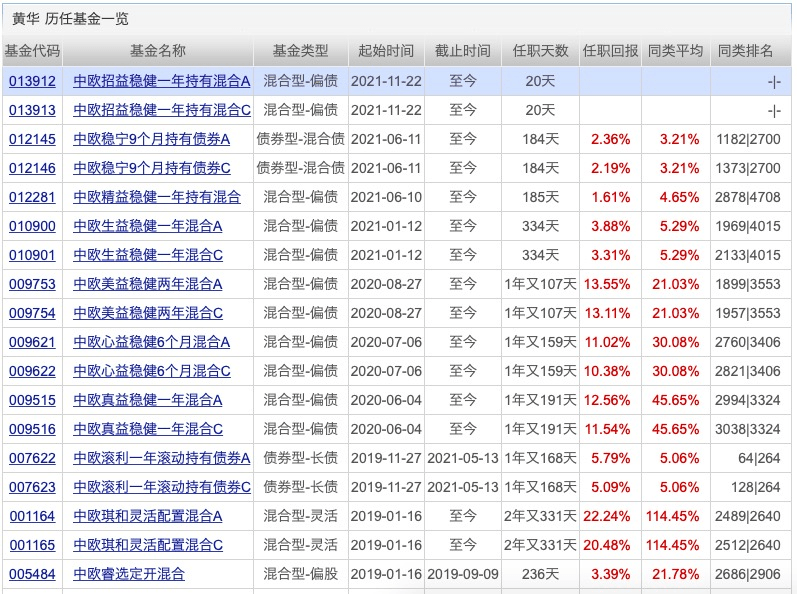Open fund code link 013913

tap(32, 110)
